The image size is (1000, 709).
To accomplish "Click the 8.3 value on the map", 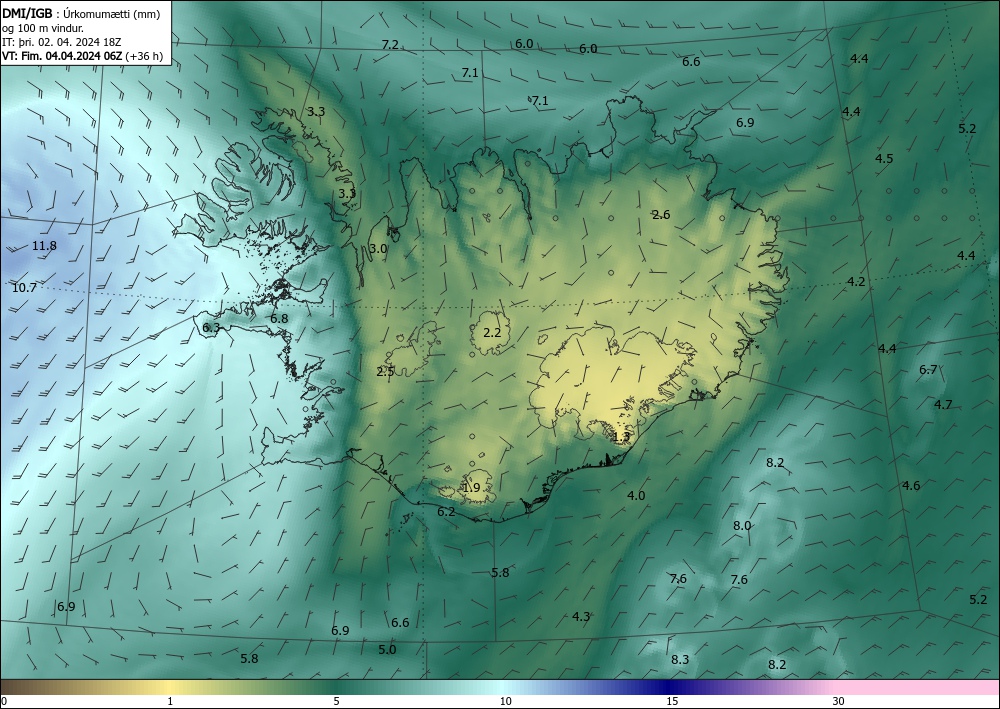I will tap(680, 659).
